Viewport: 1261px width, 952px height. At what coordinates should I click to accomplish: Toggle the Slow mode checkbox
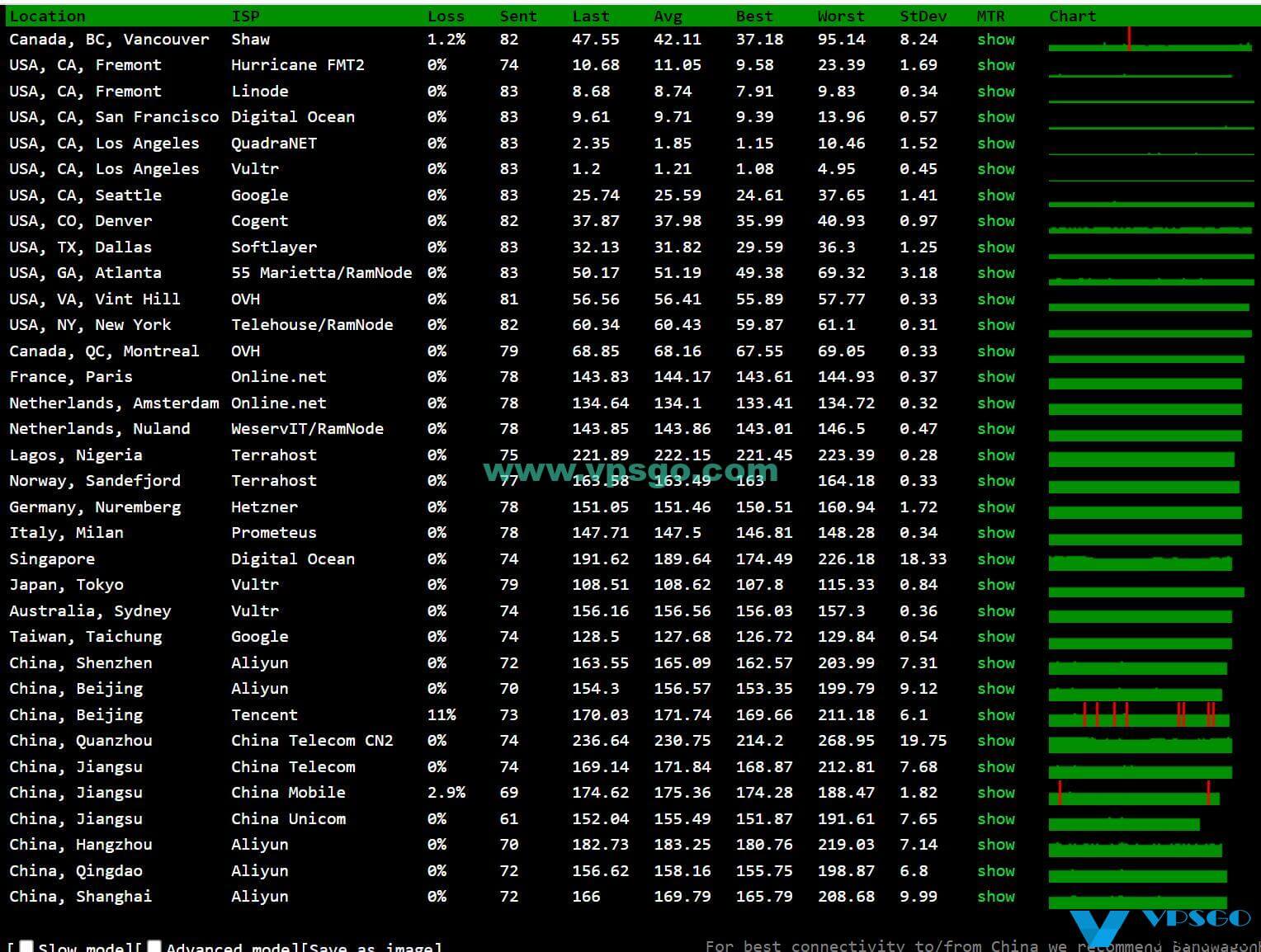point(26,946)
